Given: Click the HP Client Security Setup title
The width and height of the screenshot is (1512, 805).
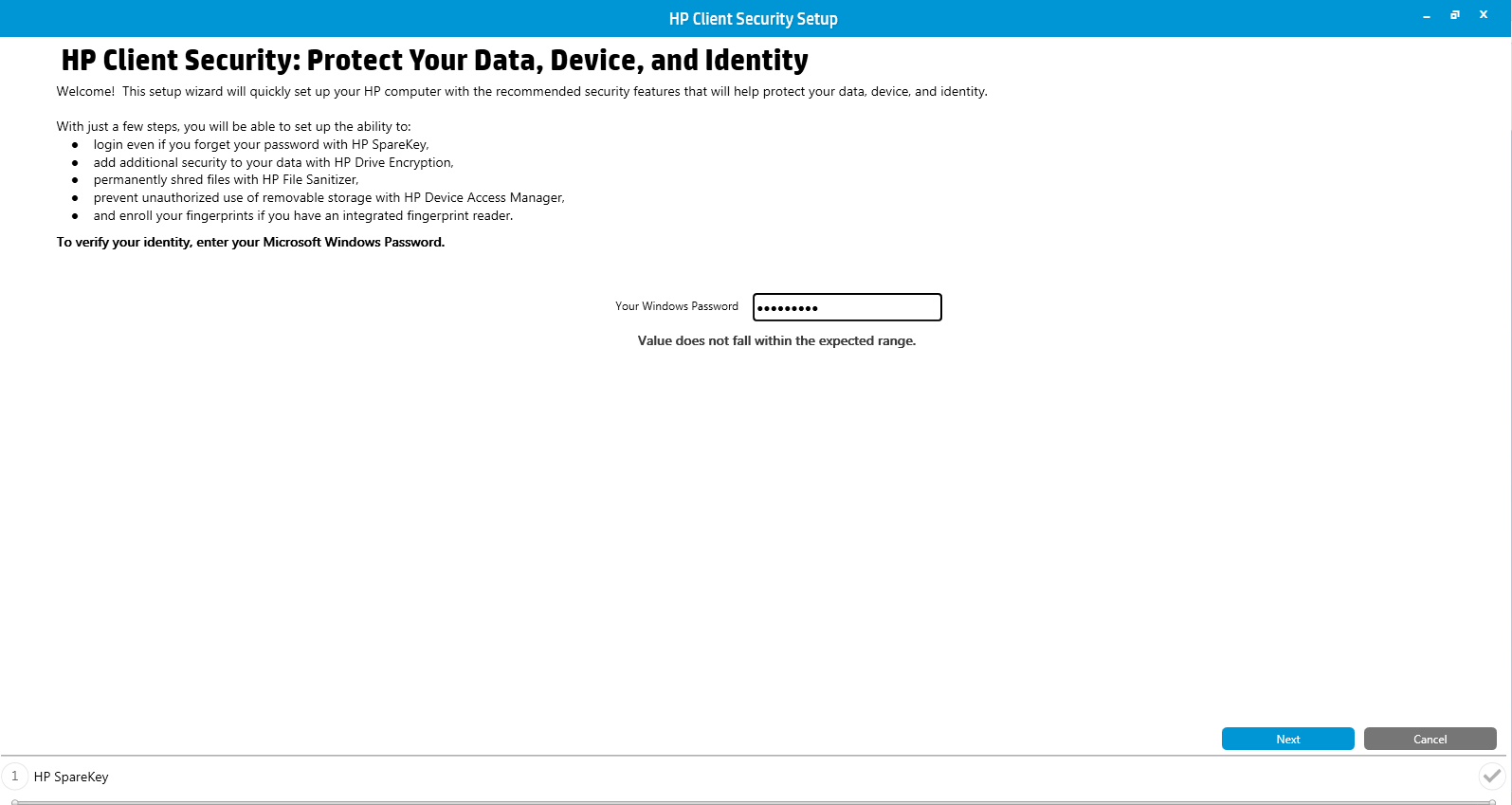Looking at the screenshot, I should coord(753,19).
